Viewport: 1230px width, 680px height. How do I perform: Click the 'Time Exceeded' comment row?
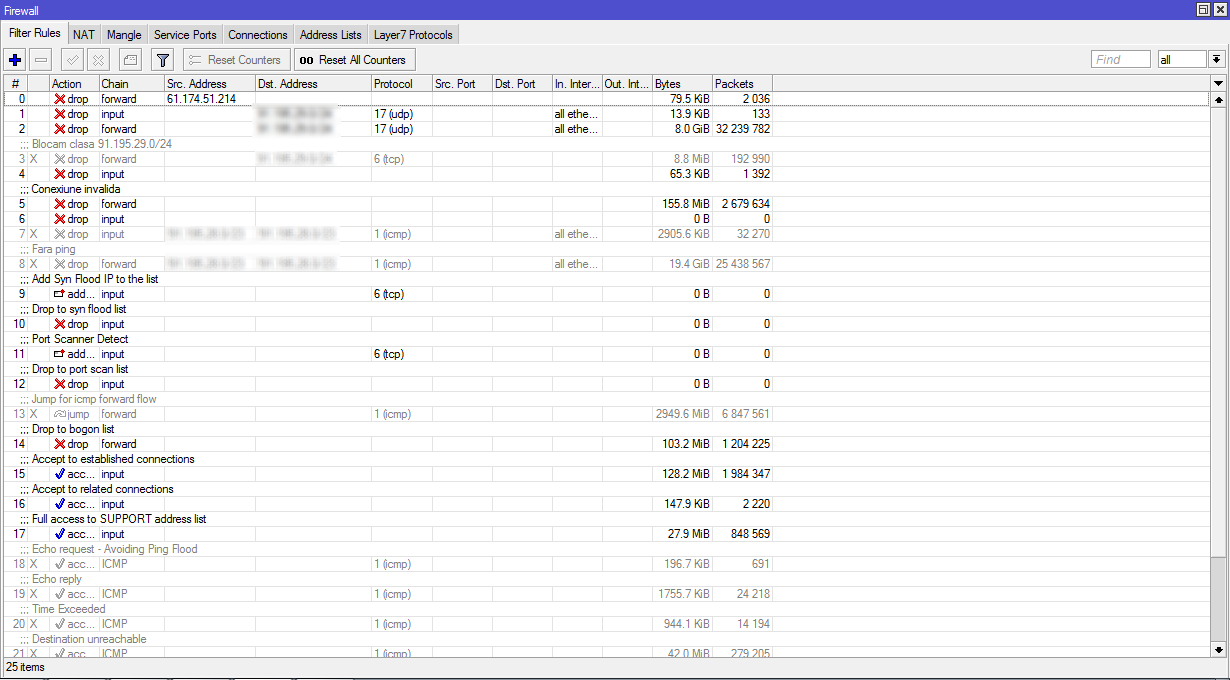click(x=605, y=609)
